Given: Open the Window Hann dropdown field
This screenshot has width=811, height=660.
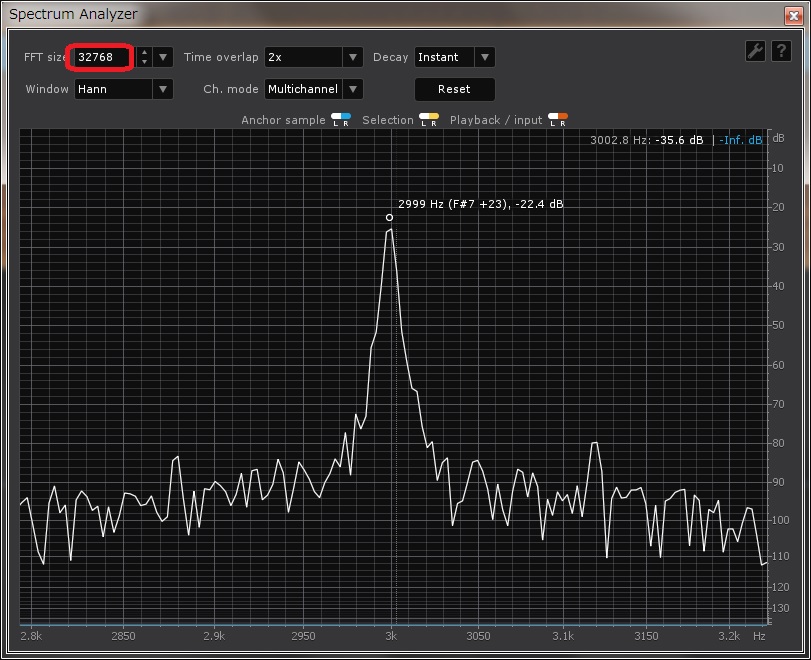Looking at the screenshot, I should pos(114,89).
